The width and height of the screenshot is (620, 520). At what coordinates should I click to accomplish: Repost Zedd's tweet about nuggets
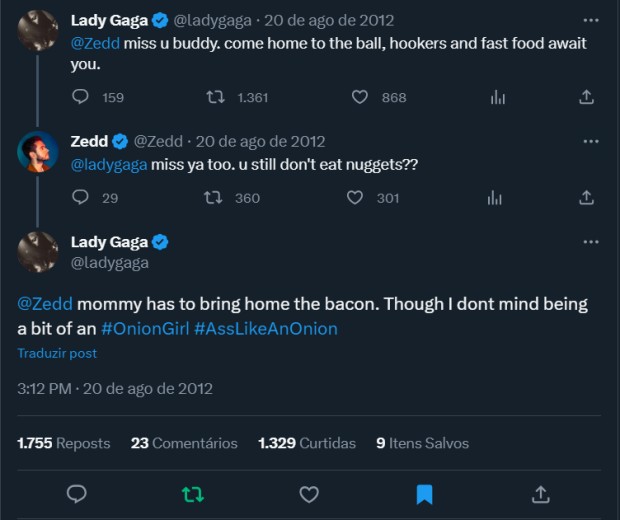(213, 198)
